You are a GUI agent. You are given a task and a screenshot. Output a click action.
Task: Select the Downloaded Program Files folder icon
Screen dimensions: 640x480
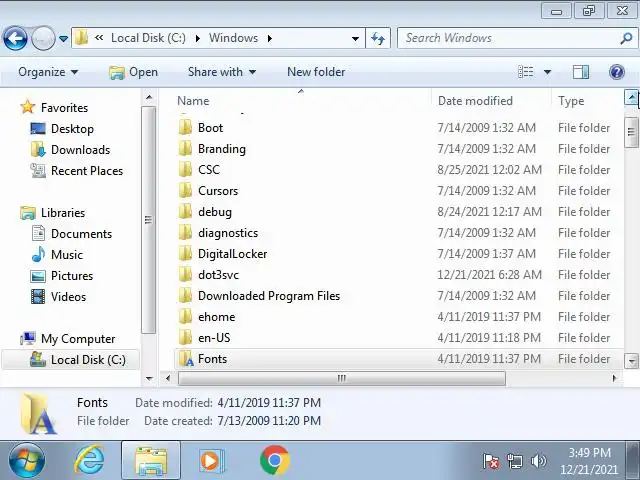[185, 296]
